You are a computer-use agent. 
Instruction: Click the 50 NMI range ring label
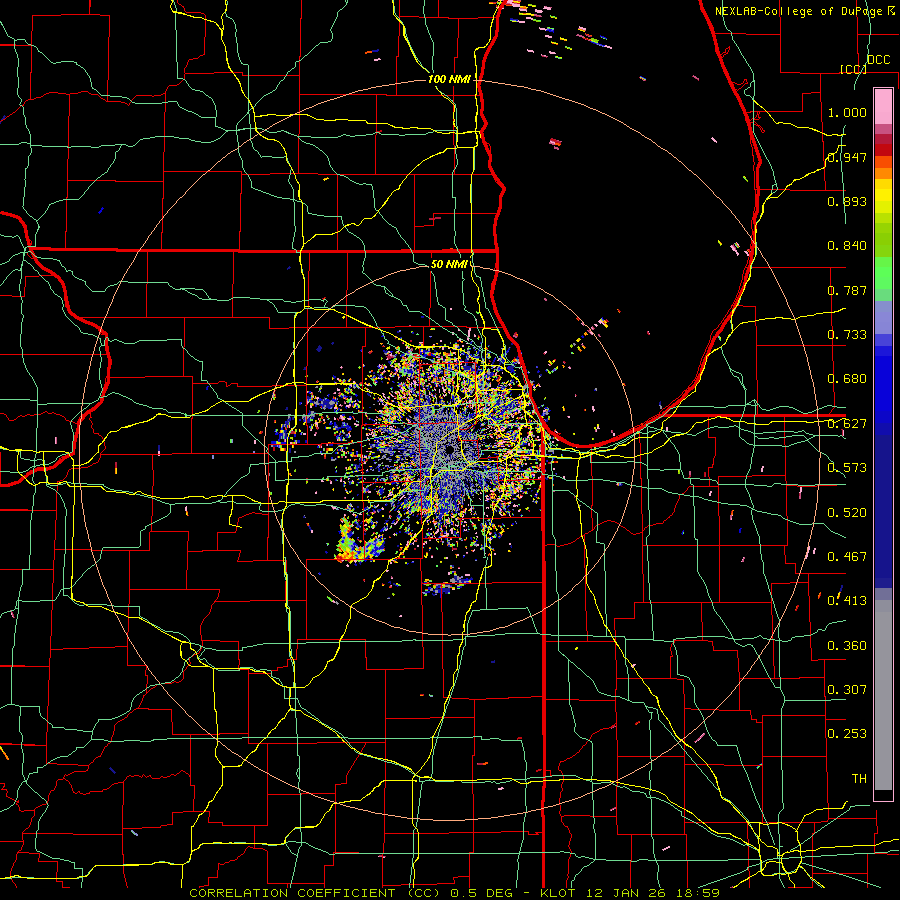tap(449, 264)
